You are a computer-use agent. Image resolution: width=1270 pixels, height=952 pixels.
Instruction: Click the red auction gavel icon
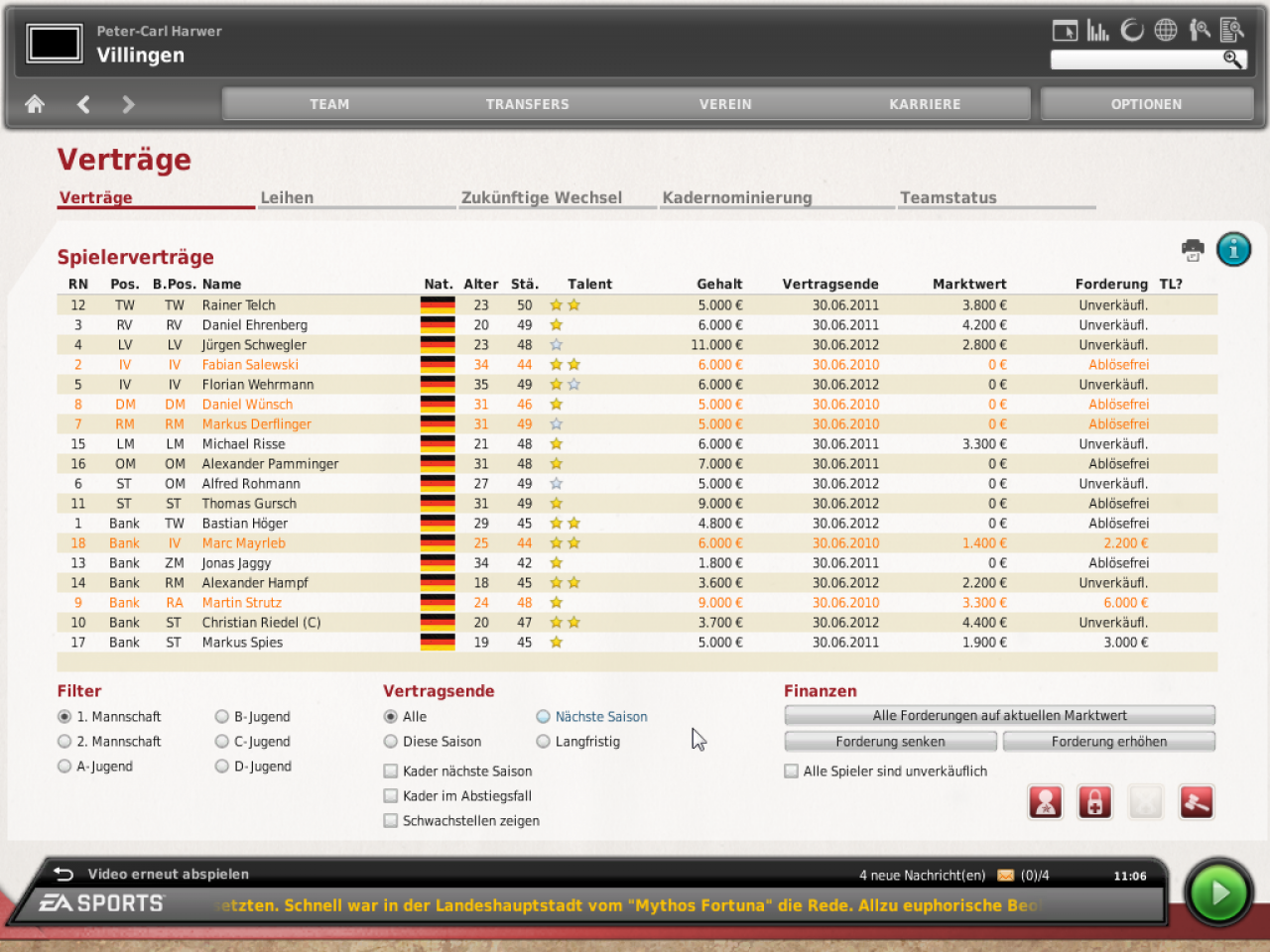click(x=1197, y=802)
